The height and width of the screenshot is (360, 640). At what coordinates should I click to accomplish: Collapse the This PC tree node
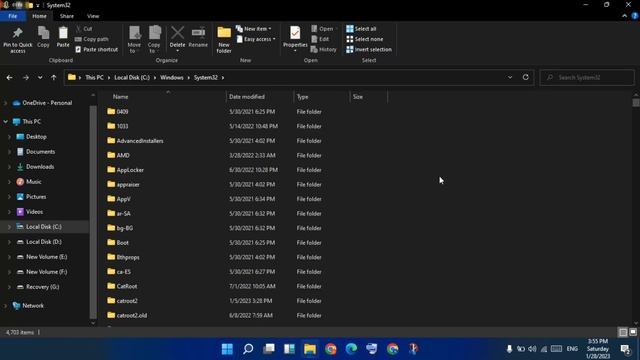[6, 122]
